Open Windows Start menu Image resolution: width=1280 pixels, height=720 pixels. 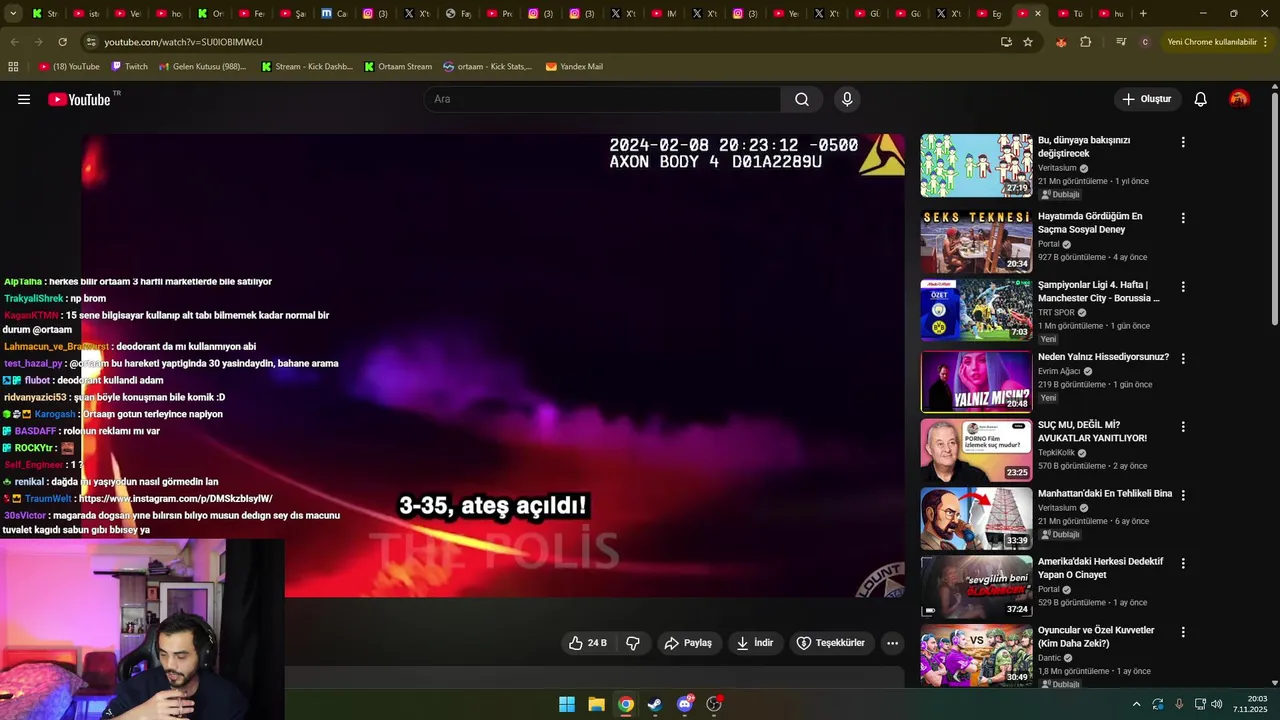coord(567,704)
